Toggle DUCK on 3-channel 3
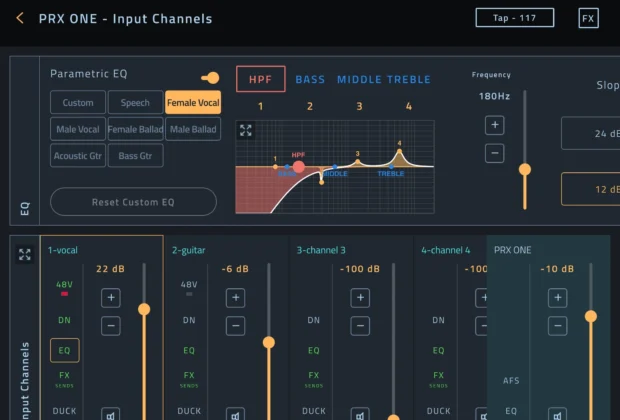The width and height of the screenshot is (620, 420). click(x=314, y=411)
